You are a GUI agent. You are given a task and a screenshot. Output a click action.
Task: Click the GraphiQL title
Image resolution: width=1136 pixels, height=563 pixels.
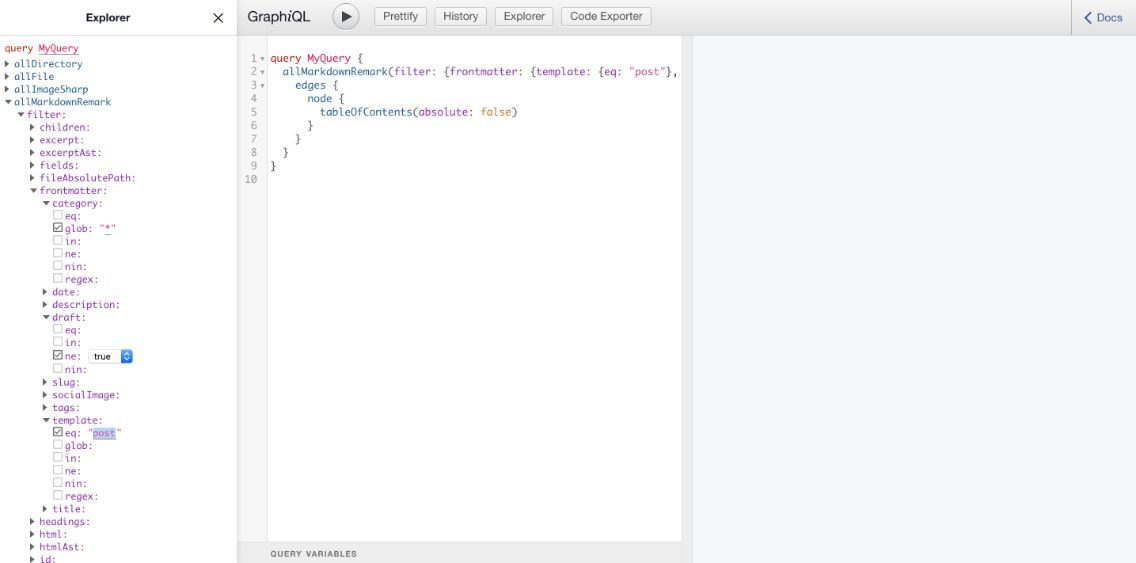279,17
